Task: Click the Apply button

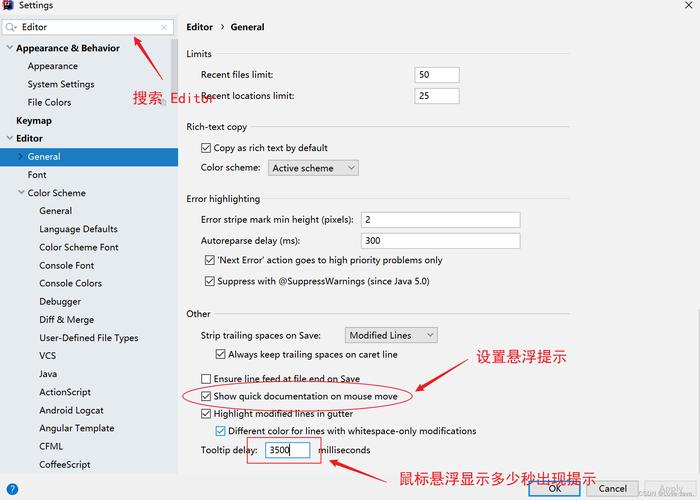Action: [671, 489]
